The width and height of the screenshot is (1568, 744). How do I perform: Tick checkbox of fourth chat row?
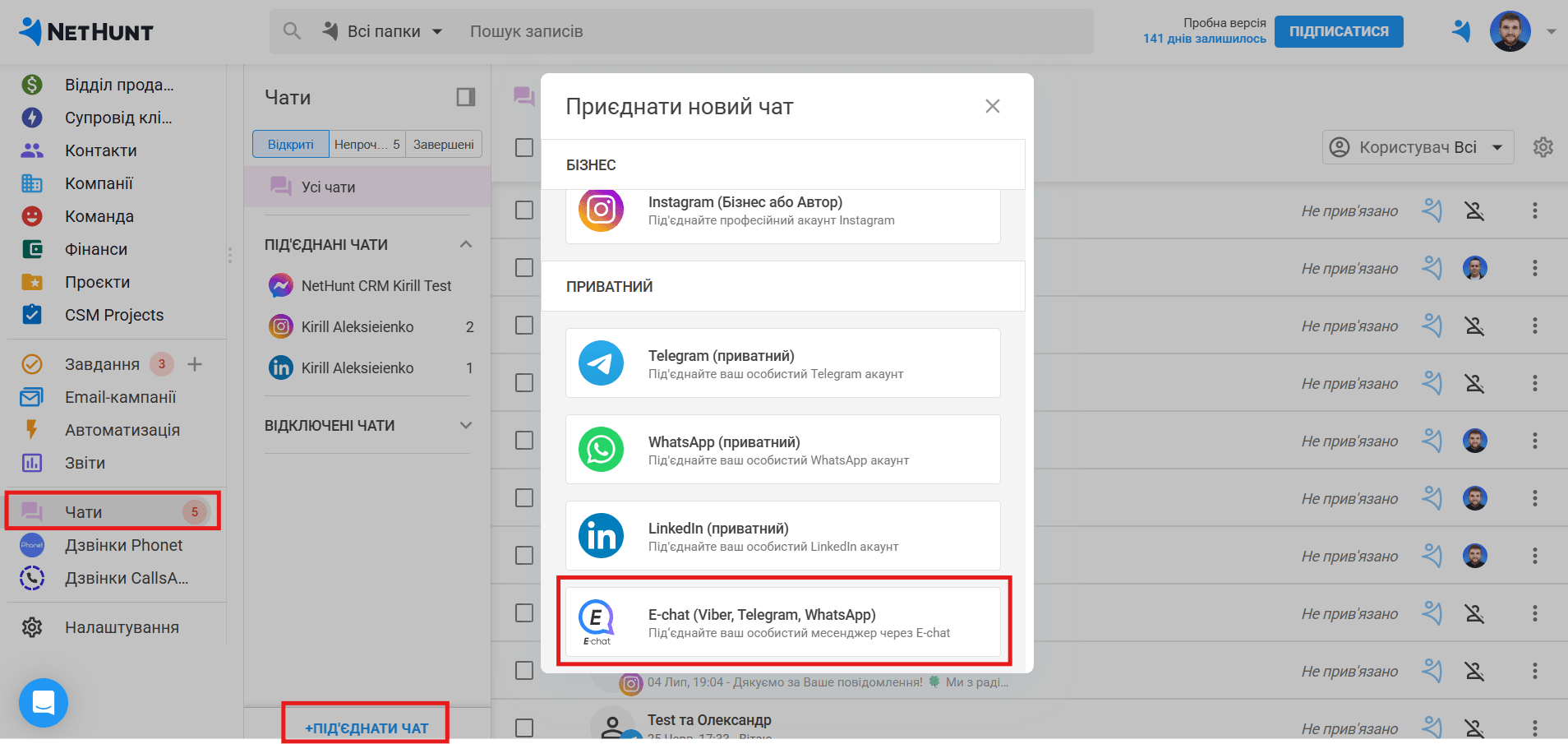pyautogui.click(x=524, y=383)
